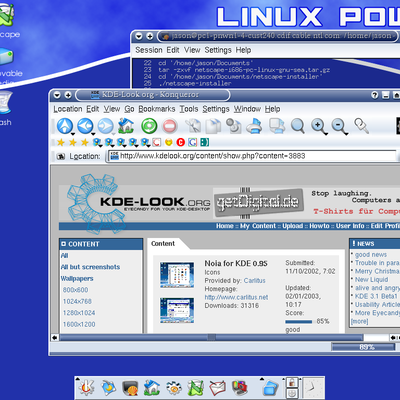Launch Konsole shell icon from the panel

point(130,388)
